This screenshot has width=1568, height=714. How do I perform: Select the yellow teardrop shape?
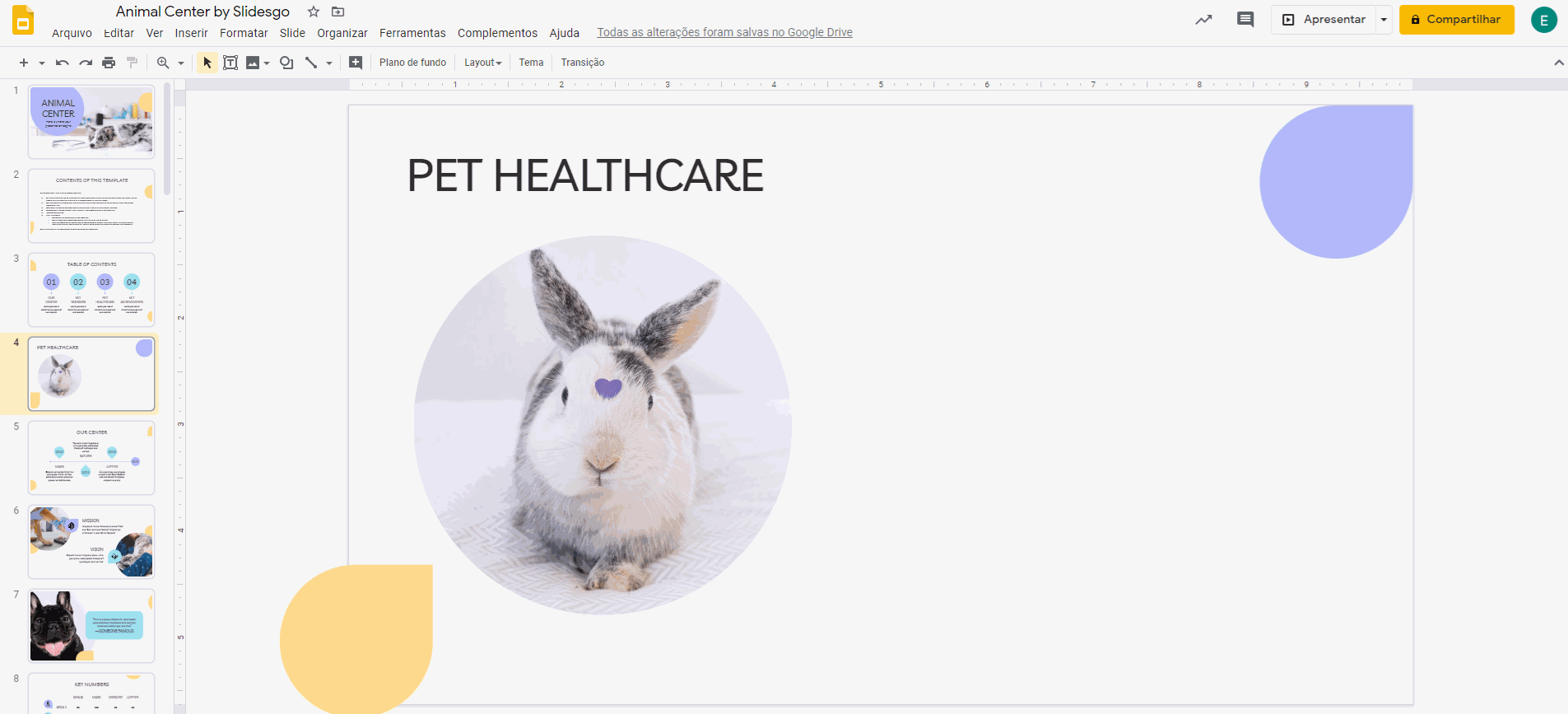pos(356,640)
